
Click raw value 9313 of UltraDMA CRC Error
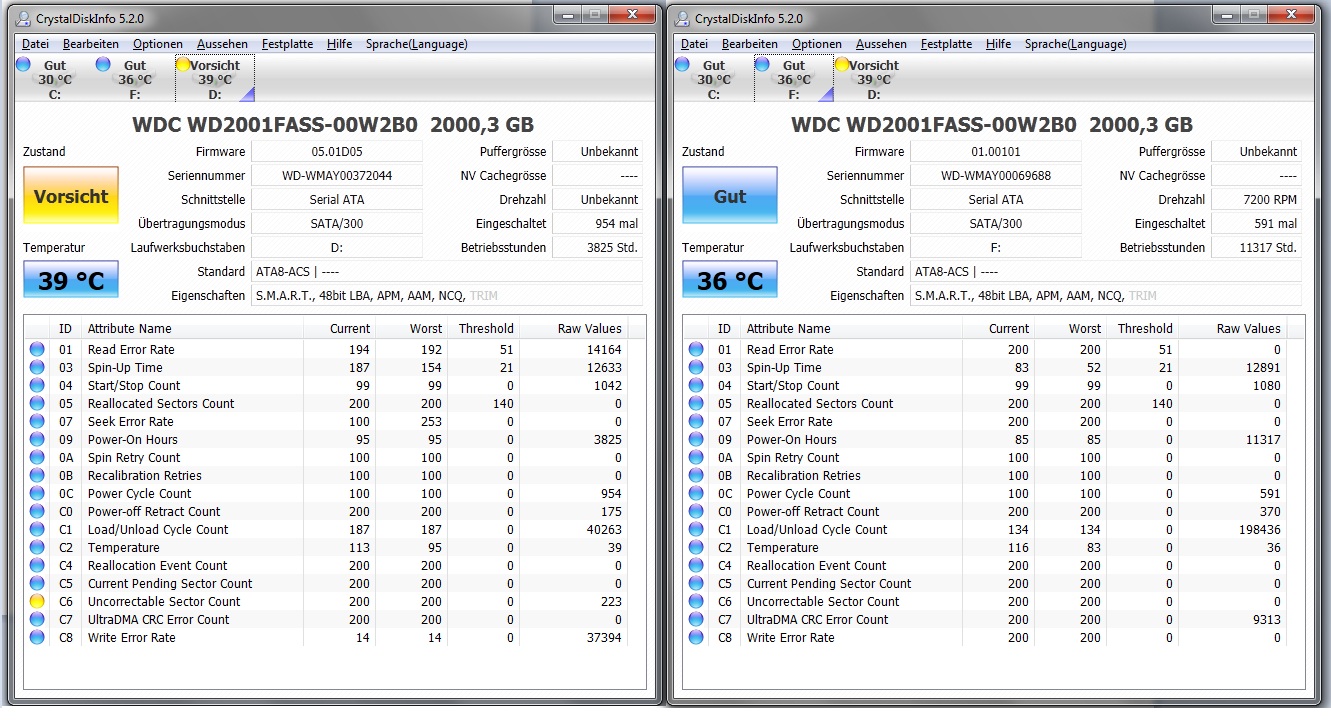click(x=1266, y=619)
